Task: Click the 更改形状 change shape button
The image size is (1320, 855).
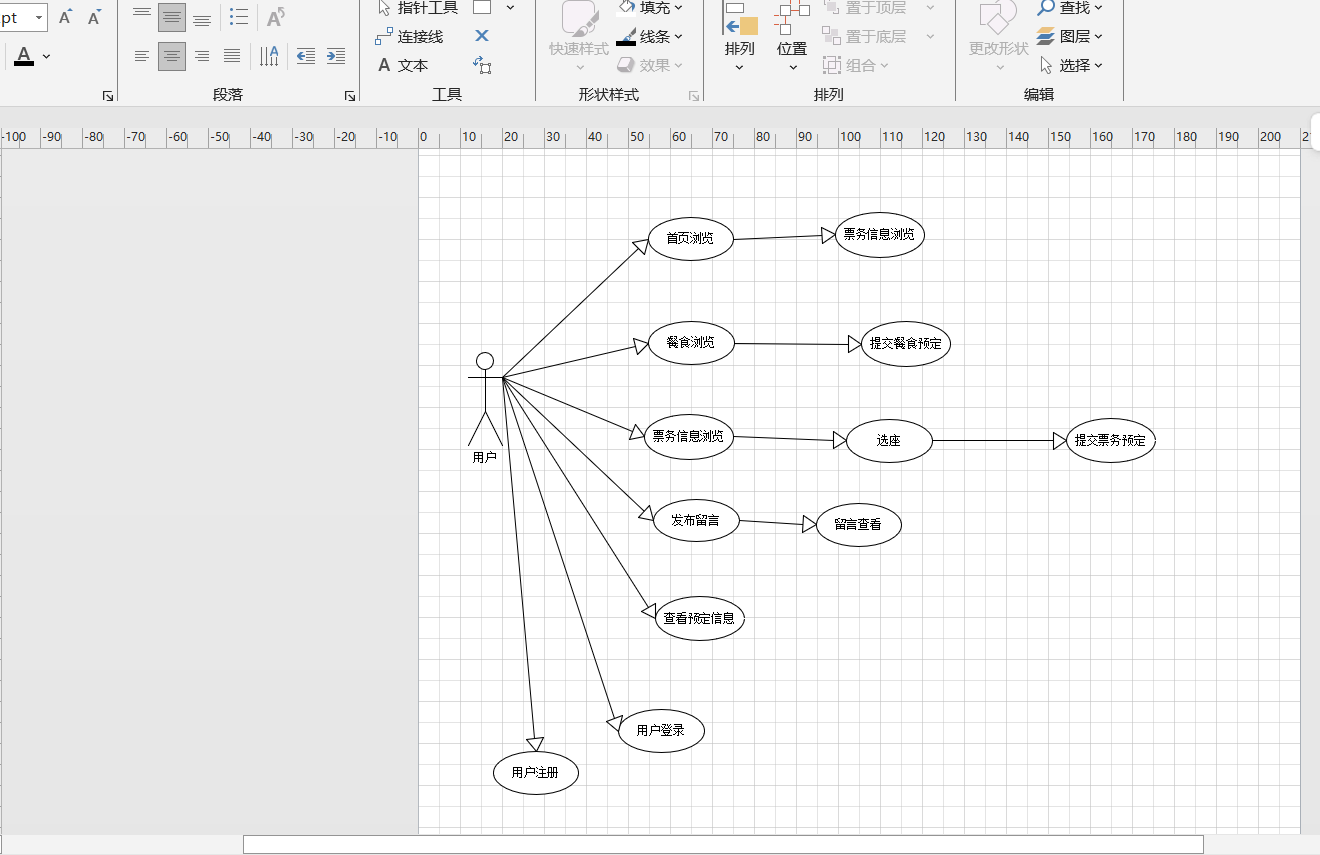Action: [998, 38]
